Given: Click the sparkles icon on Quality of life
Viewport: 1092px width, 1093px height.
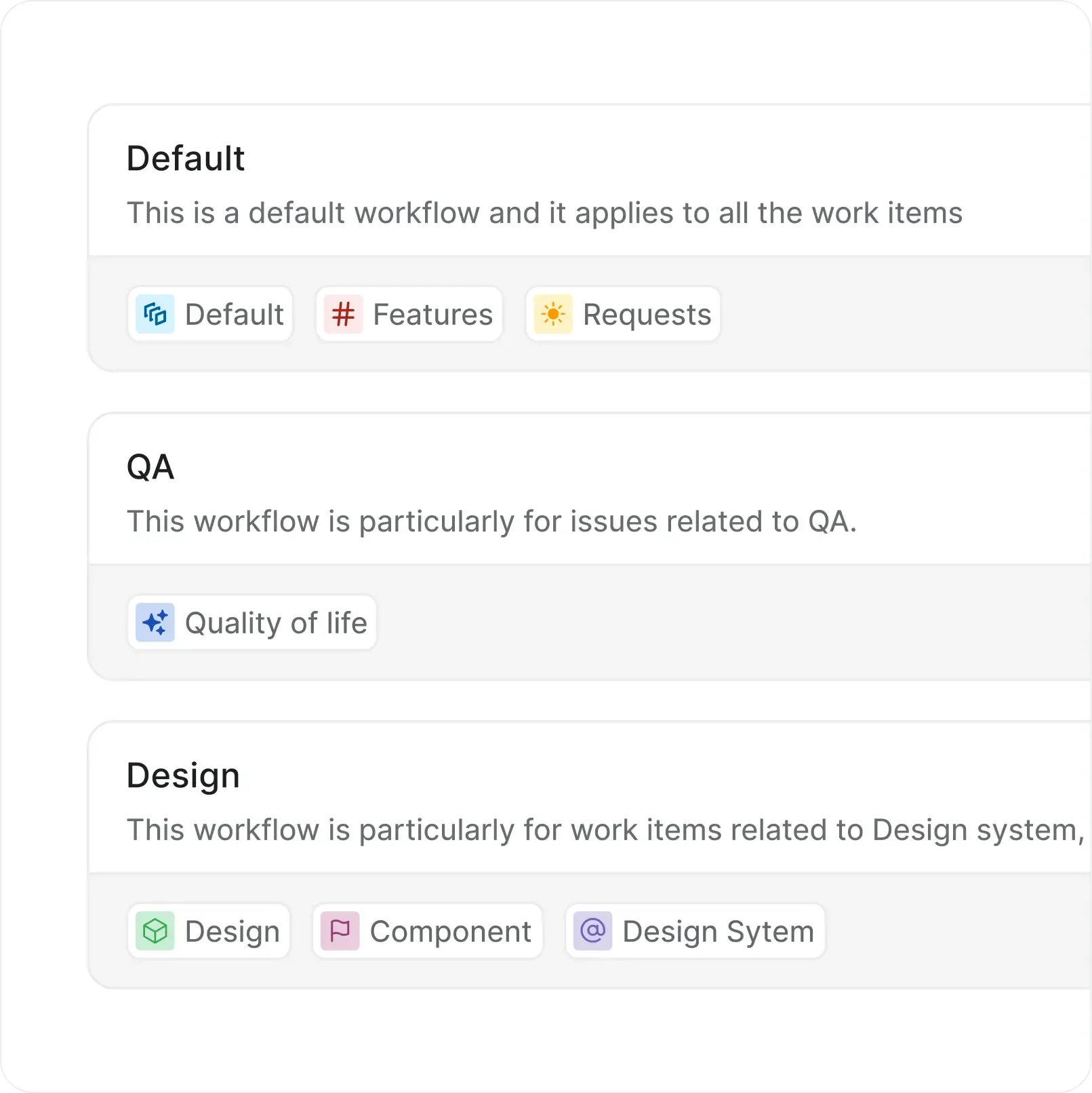Looking at the screenshot, I should pyautogui.click(x=156, y=622).
